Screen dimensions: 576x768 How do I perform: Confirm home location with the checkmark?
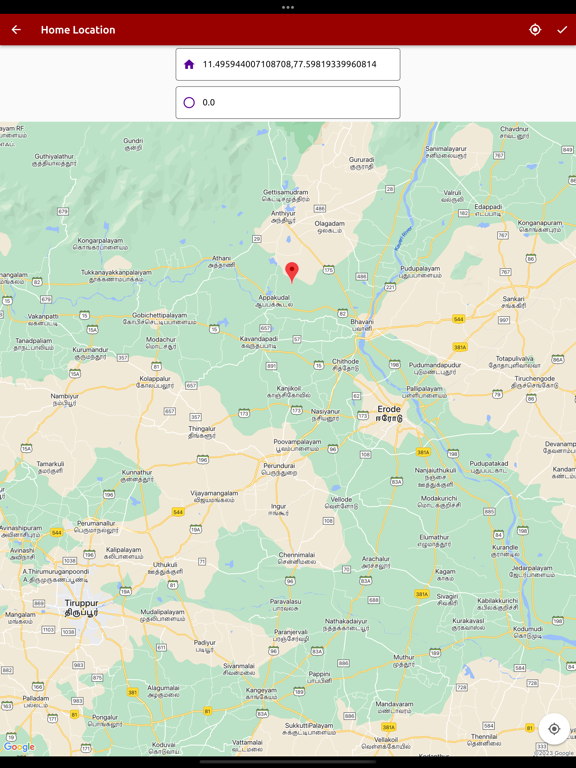click(x=562, y=30)
